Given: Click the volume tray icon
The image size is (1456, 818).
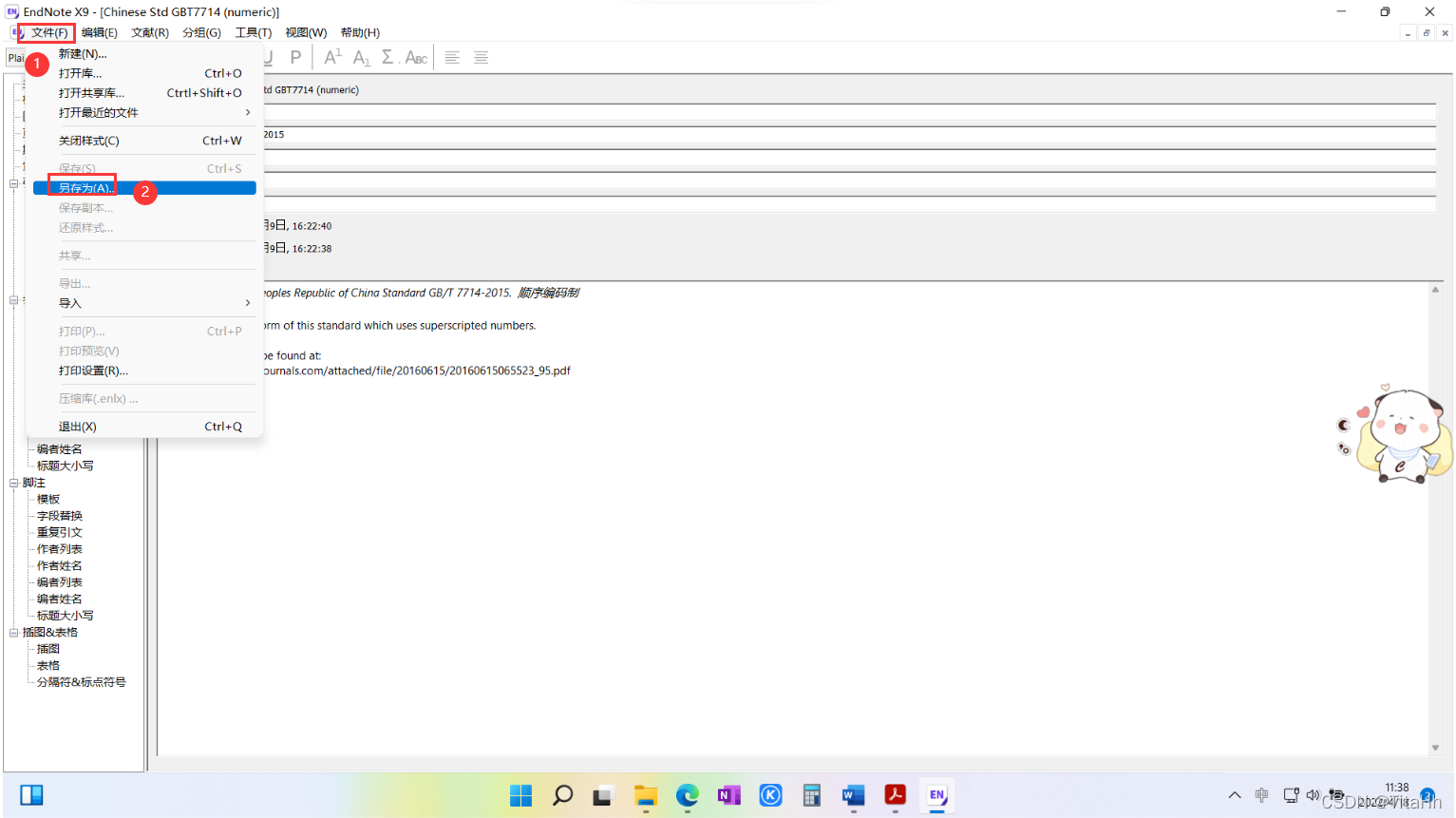Looking at the screenshot, I should click(x=1313, y=795).
